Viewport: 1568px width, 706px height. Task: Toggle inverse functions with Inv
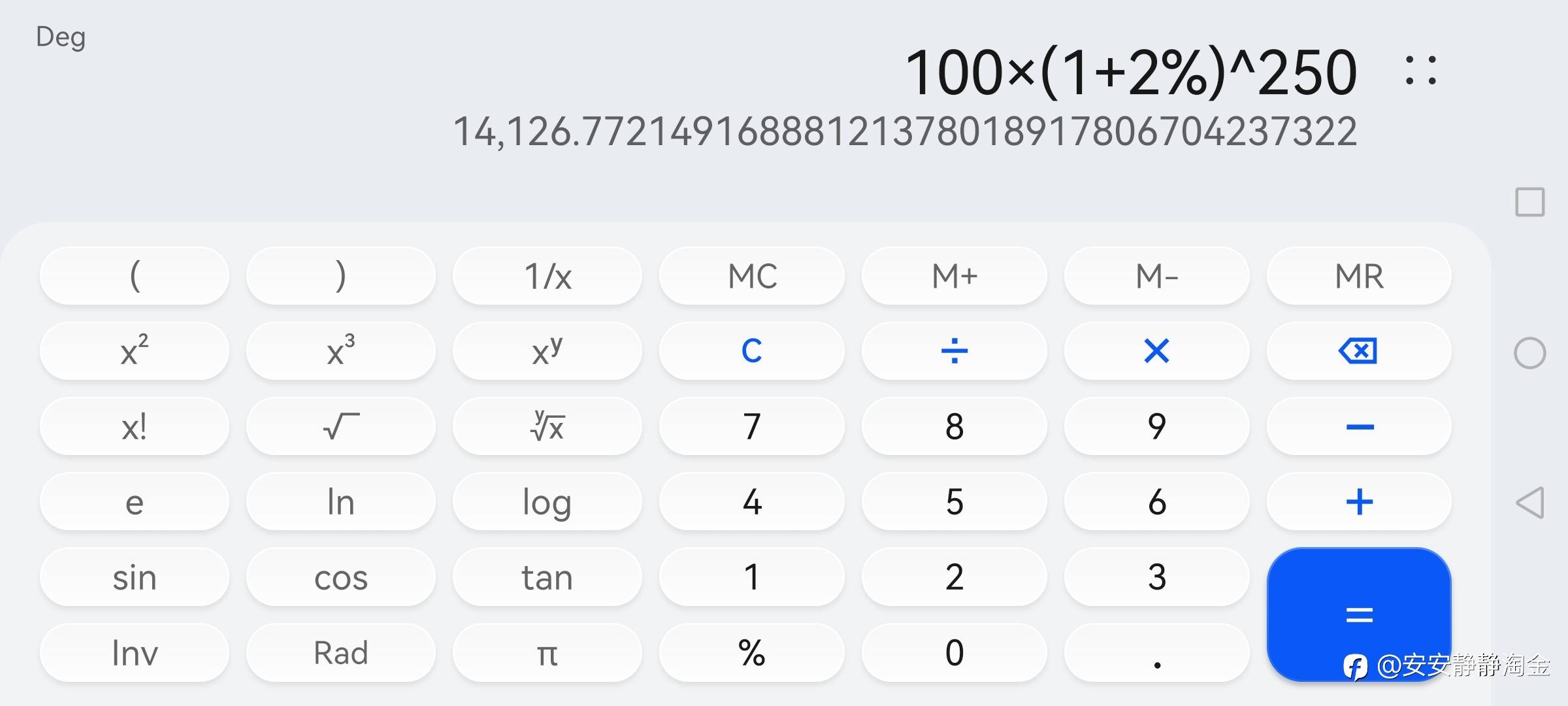pos(134,652)
